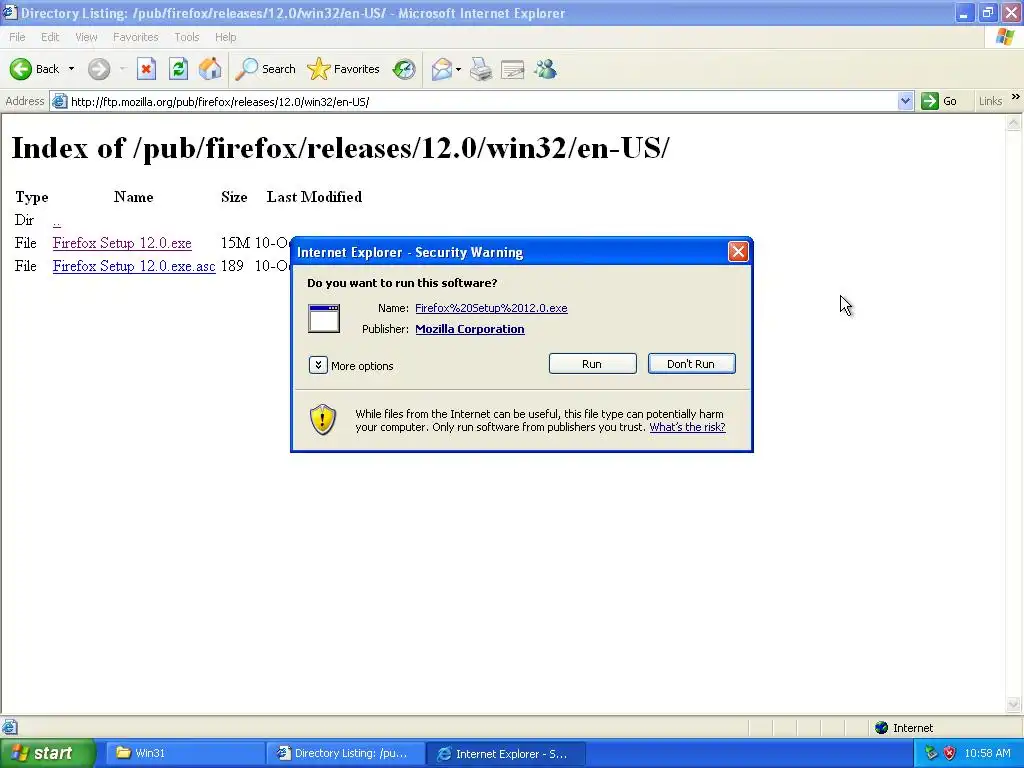
Task: Click the yellow security shield icon
Action: 323,419
